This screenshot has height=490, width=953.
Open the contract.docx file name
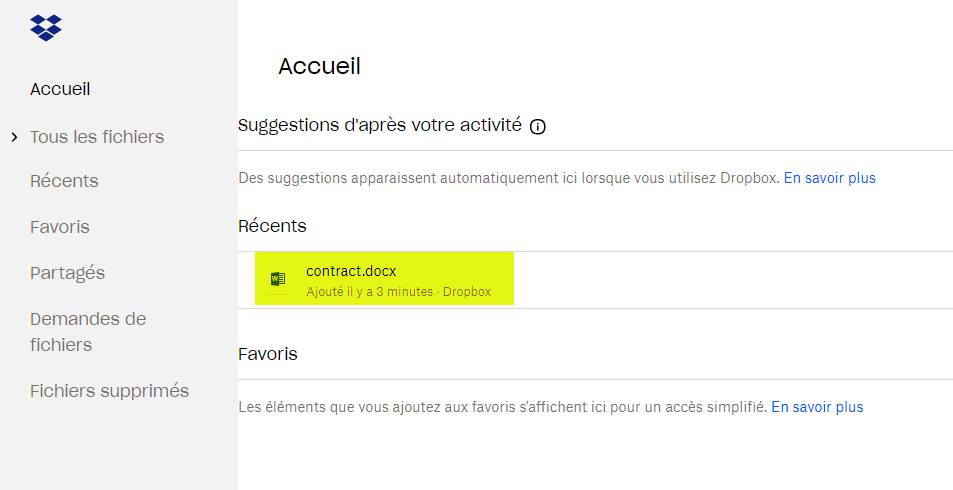(351, 271)
